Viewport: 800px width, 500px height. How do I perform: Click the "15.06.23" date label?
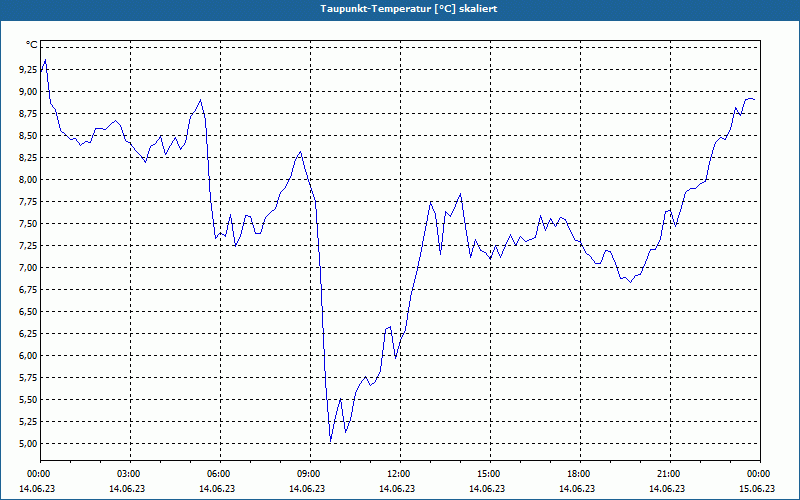[x=757, y=488]
